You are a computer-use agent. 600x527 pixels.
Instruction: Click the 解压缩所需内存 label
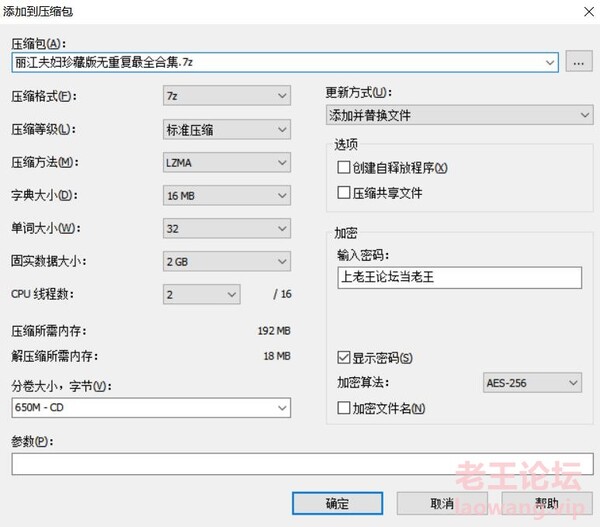(x=54, y=356)
